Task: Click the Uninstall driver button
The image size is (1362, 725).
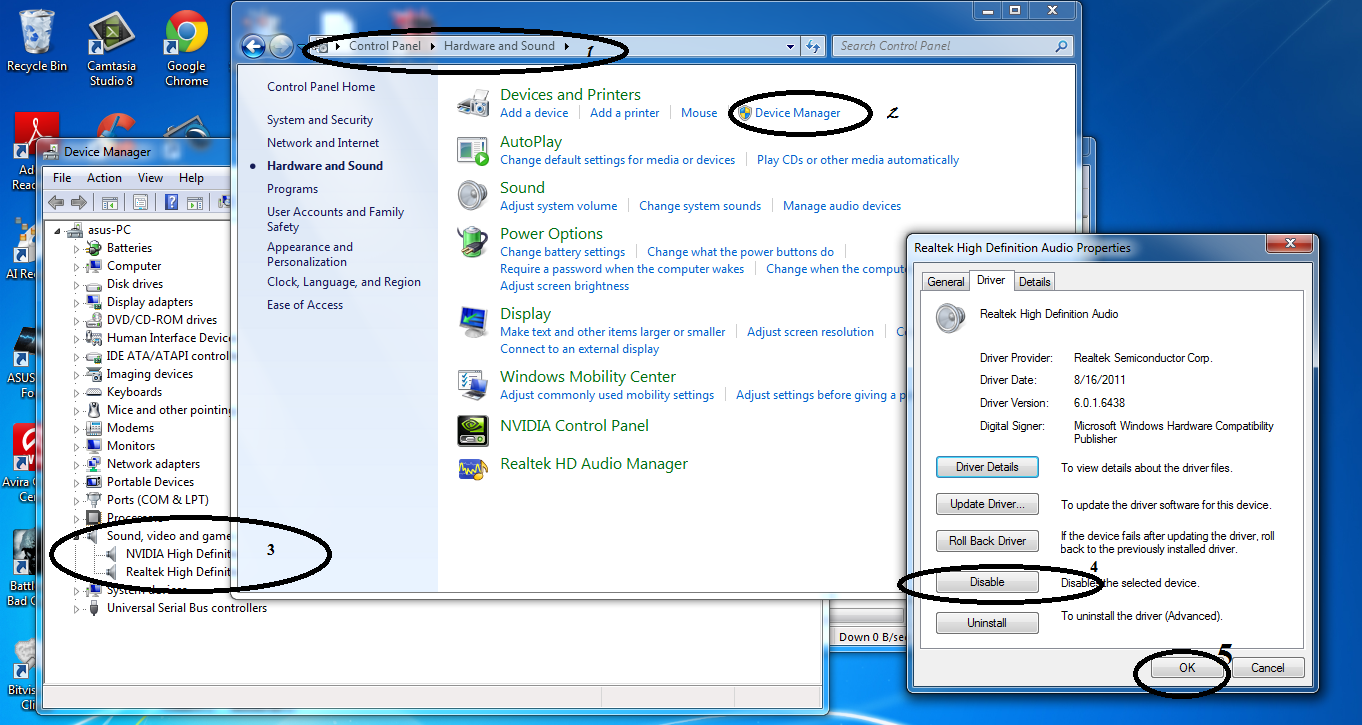Action: point(987,623)
